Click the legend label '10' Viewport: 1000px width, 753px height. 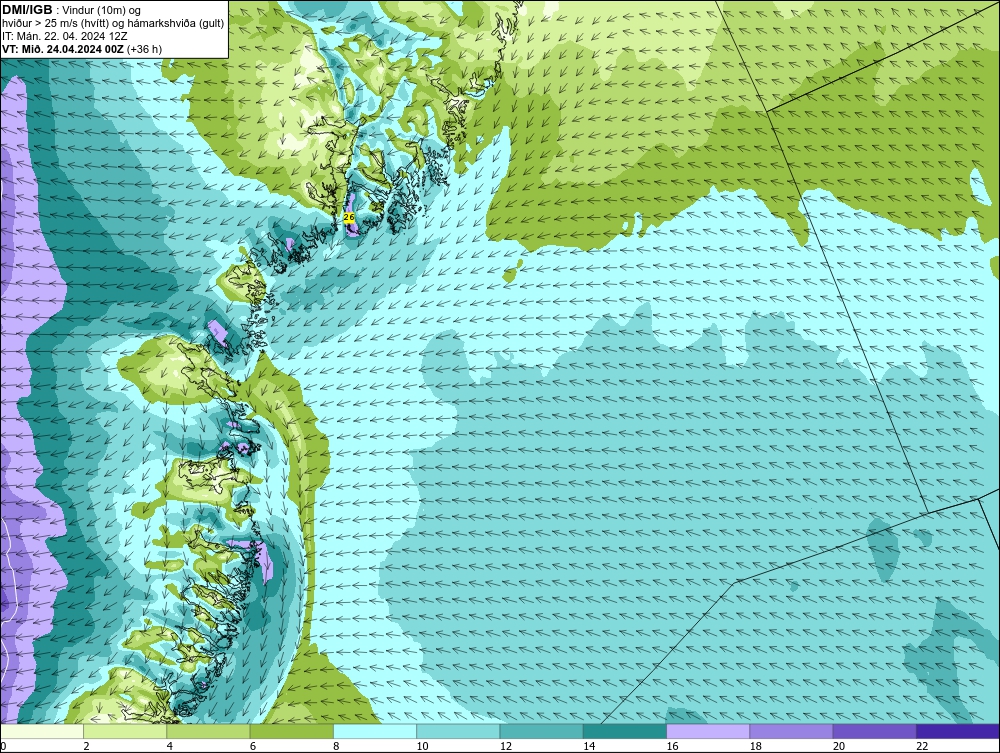point(422,746)
